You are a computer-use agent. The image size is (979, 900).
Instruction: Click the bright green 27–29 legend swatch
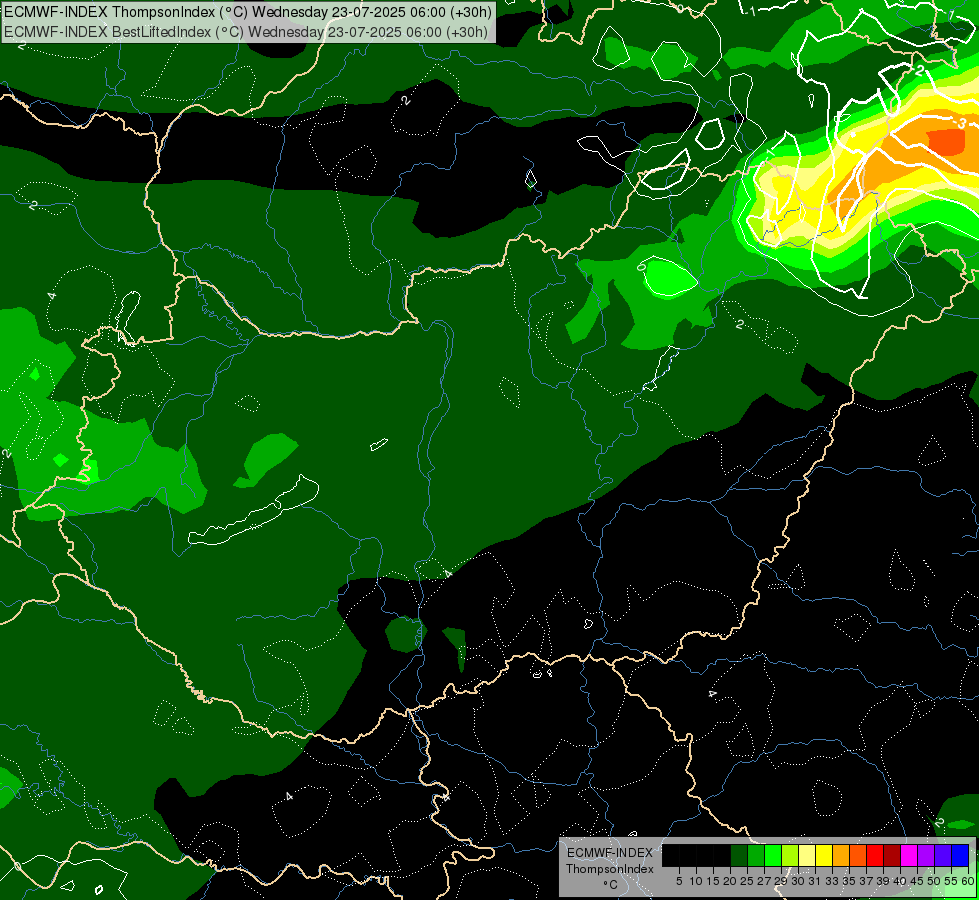(x=773, y=855)
